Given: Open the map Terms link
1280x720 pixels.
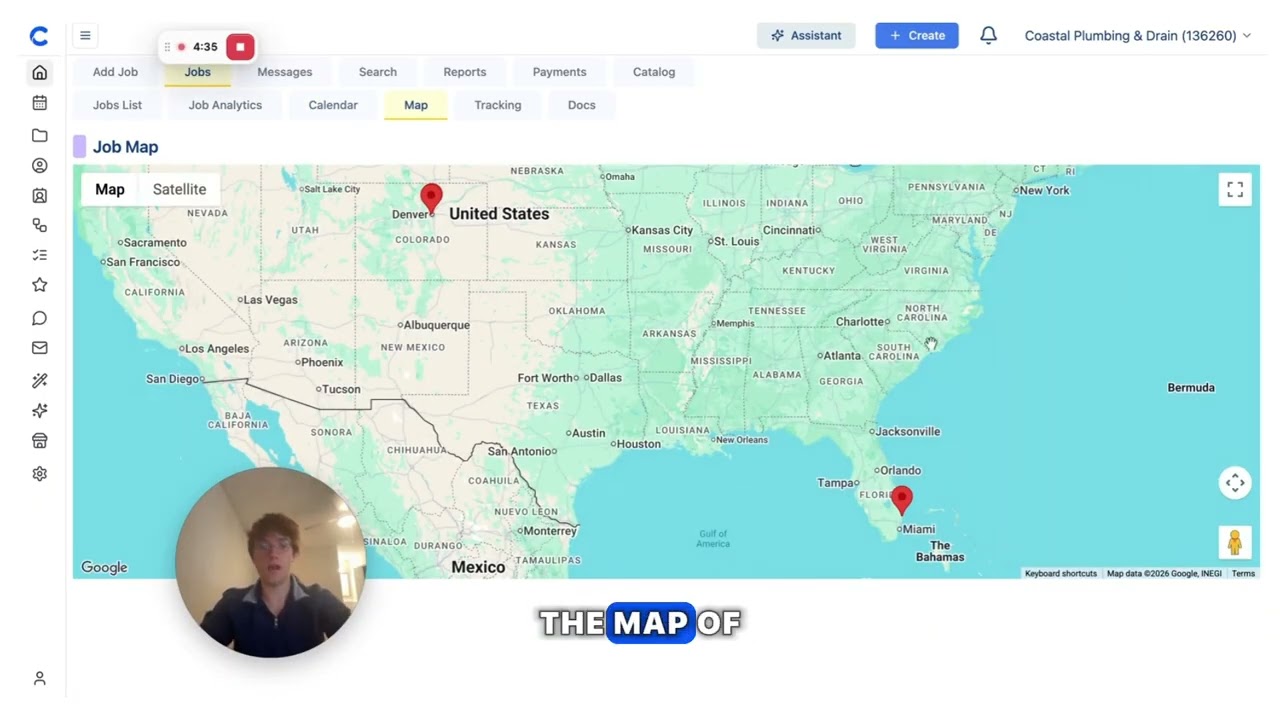Looking at the screenshot, I should pyautogui.click(x=1243, y=574).
